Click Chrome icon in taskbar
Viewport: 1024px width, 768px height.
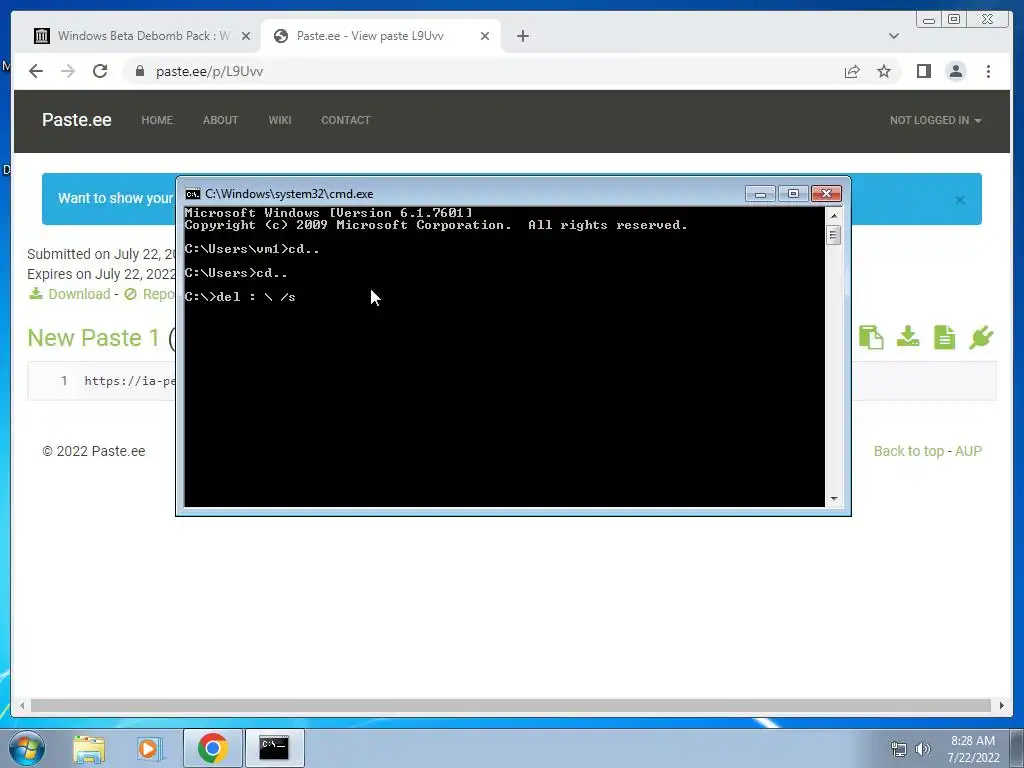213,748
